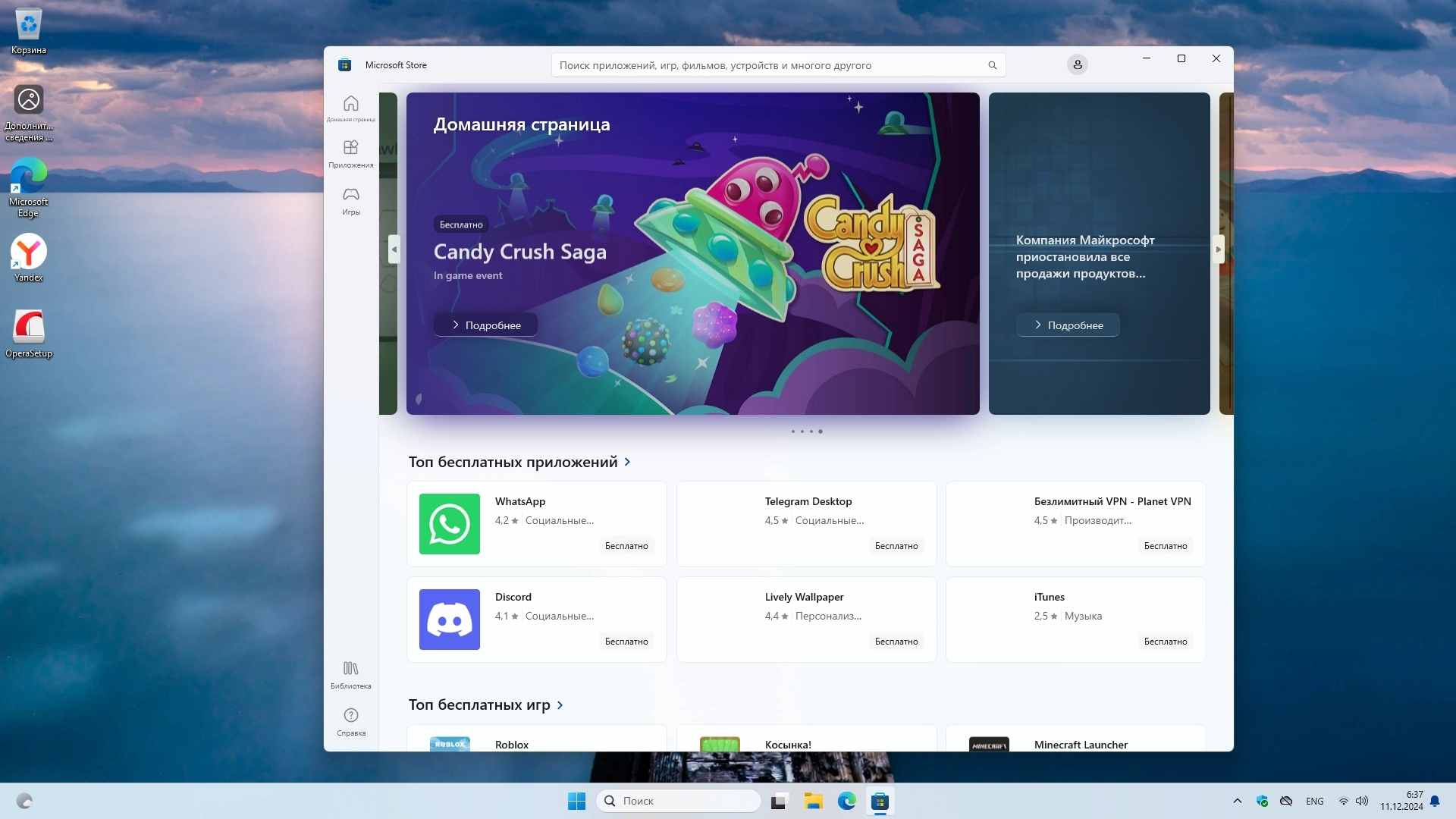Open the Приложения sidebar section
Image resolution: width=1456 pixels, height=819 pixels.
[350, 153]
